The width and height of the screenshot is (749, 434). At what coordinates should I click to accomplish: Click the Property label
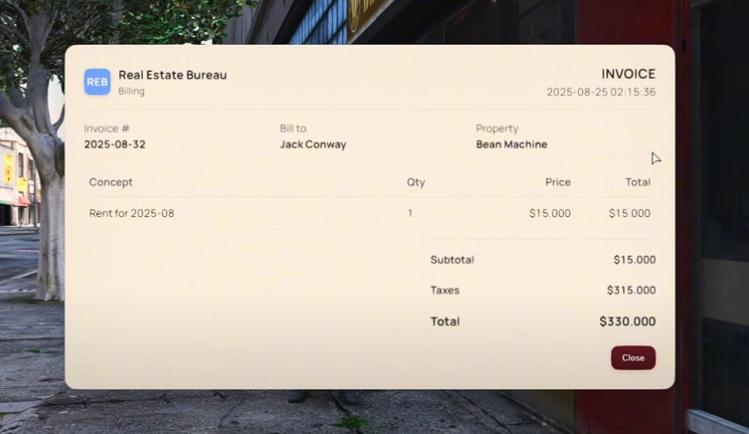(x=497, y=128)
